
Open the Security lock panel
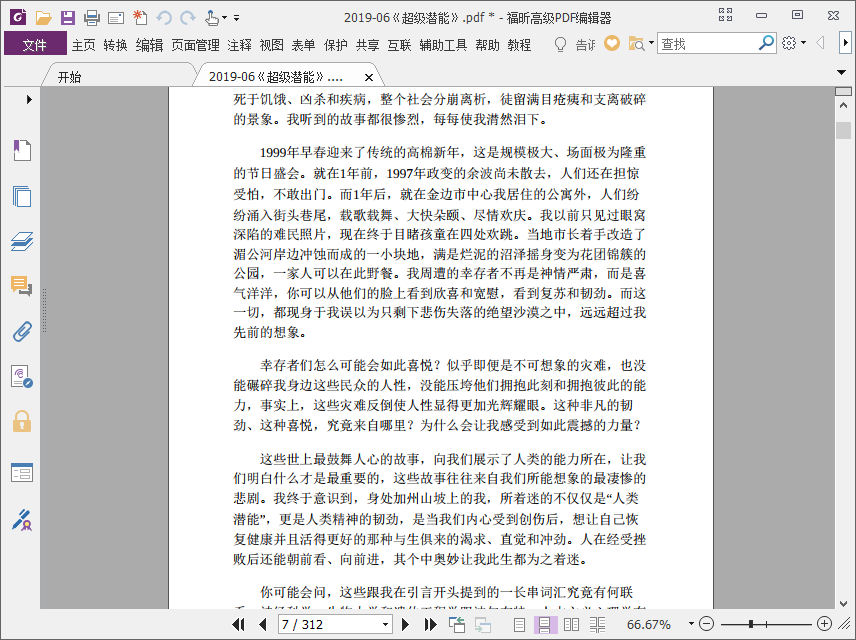point(22,422)
